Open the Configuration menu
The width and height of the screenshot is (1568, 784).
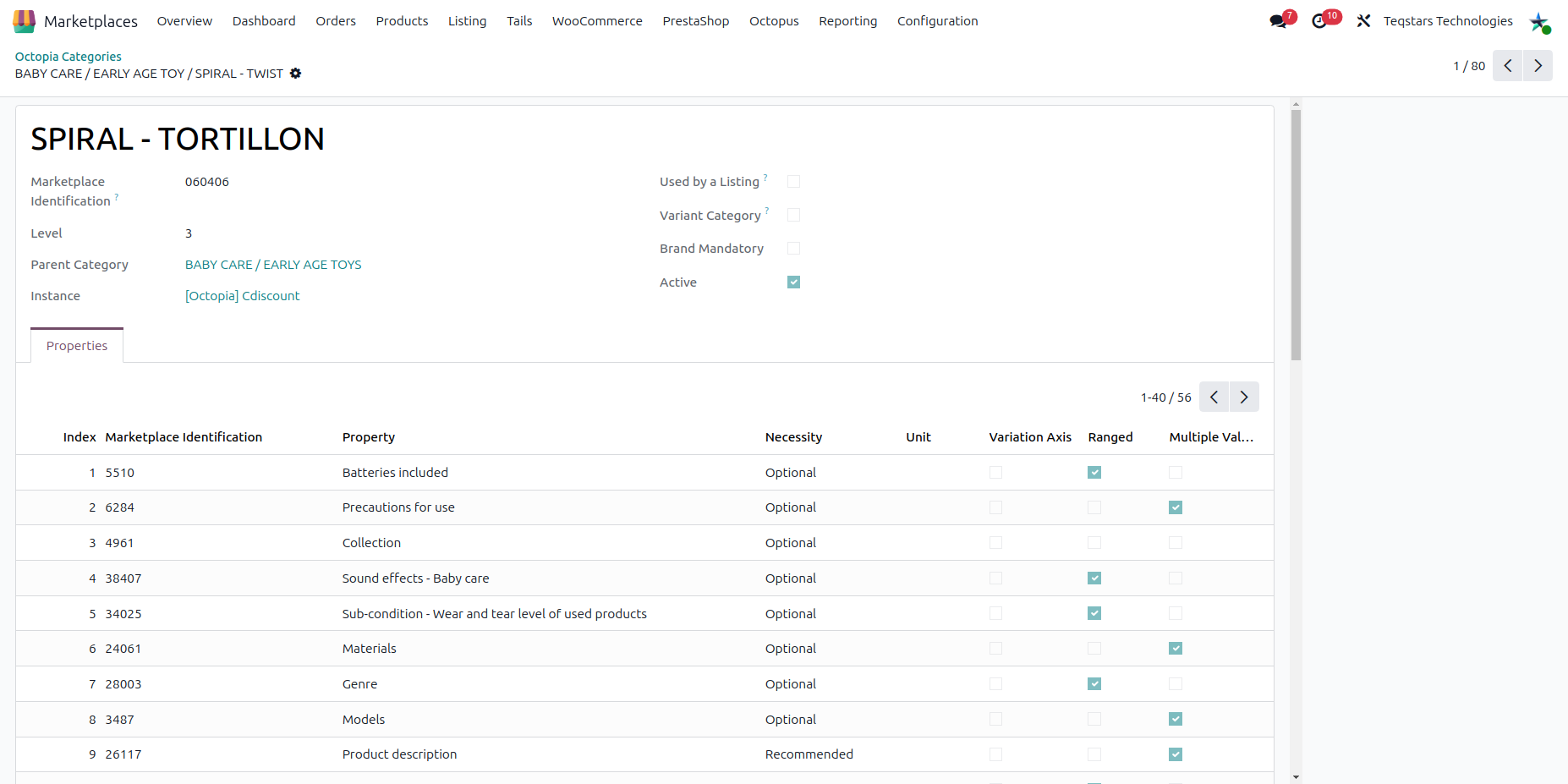937,21
